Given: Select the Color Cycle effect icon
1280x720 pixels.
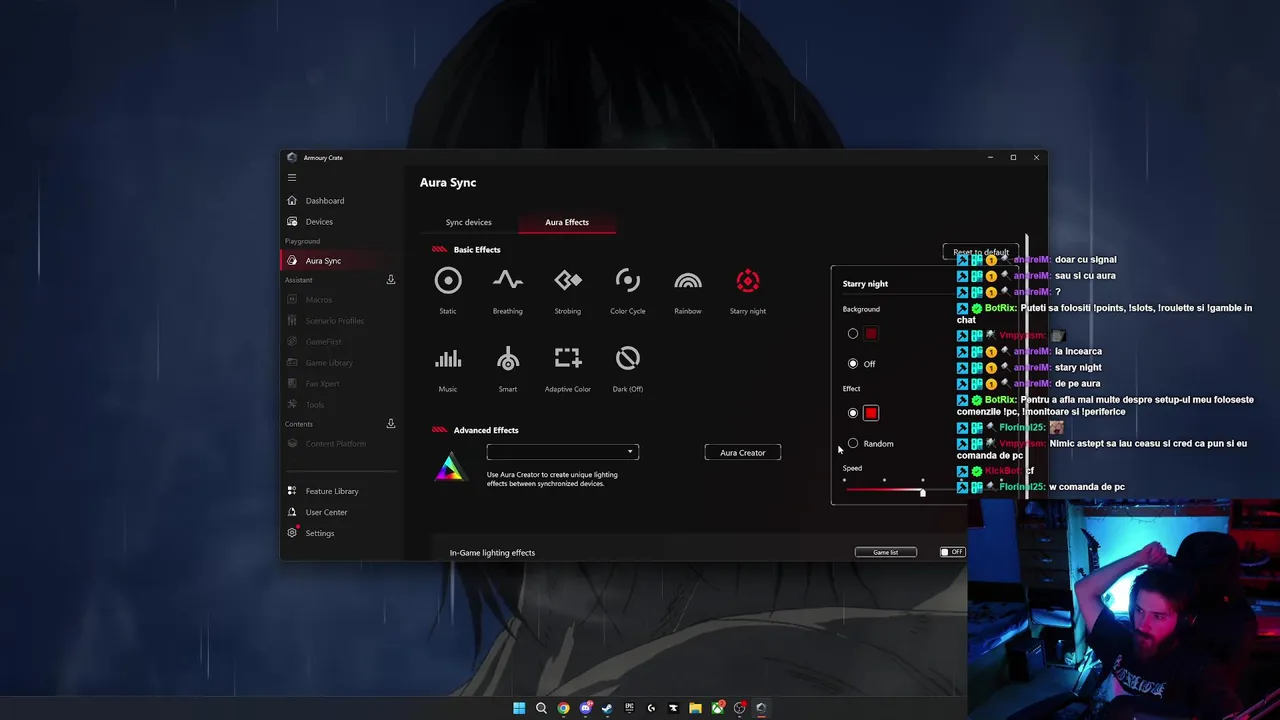Looking at the screenshot, I should pyautogui.click(x=628, y=281).
